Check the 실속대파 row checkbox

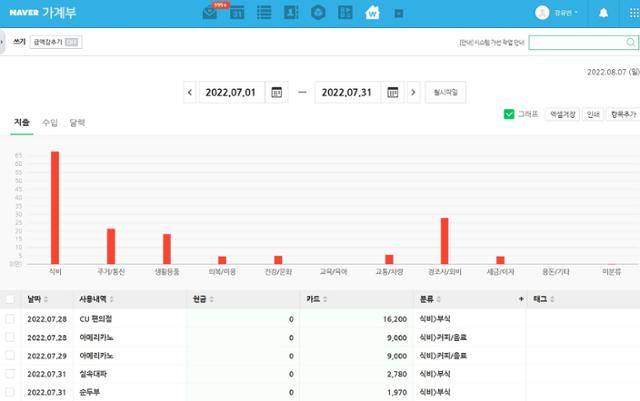click(10, 374)
